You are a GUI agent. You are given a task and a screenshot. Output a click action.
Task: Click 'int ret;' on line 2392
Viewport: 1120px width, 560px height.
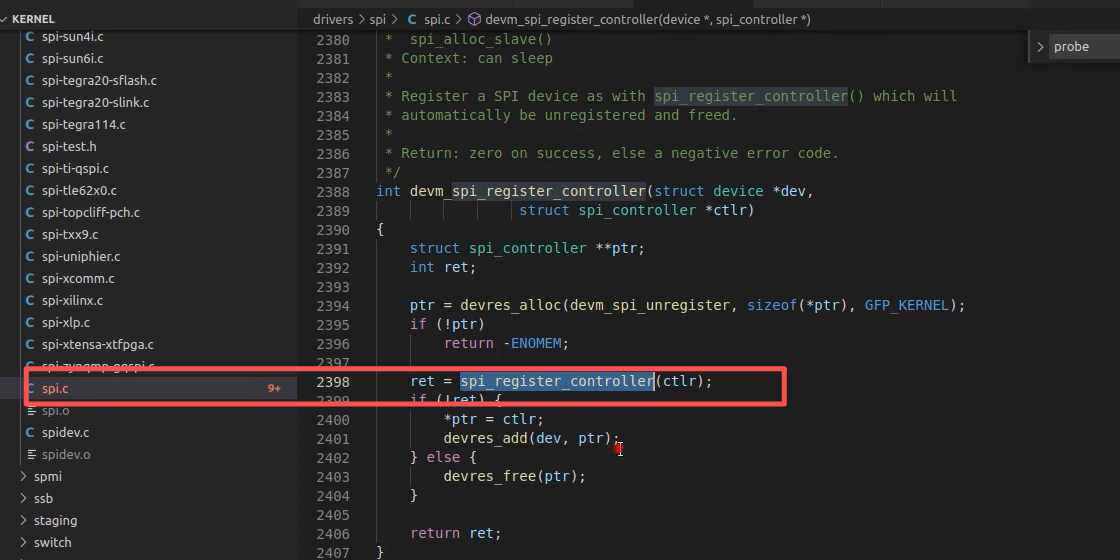tap(443, 268)
